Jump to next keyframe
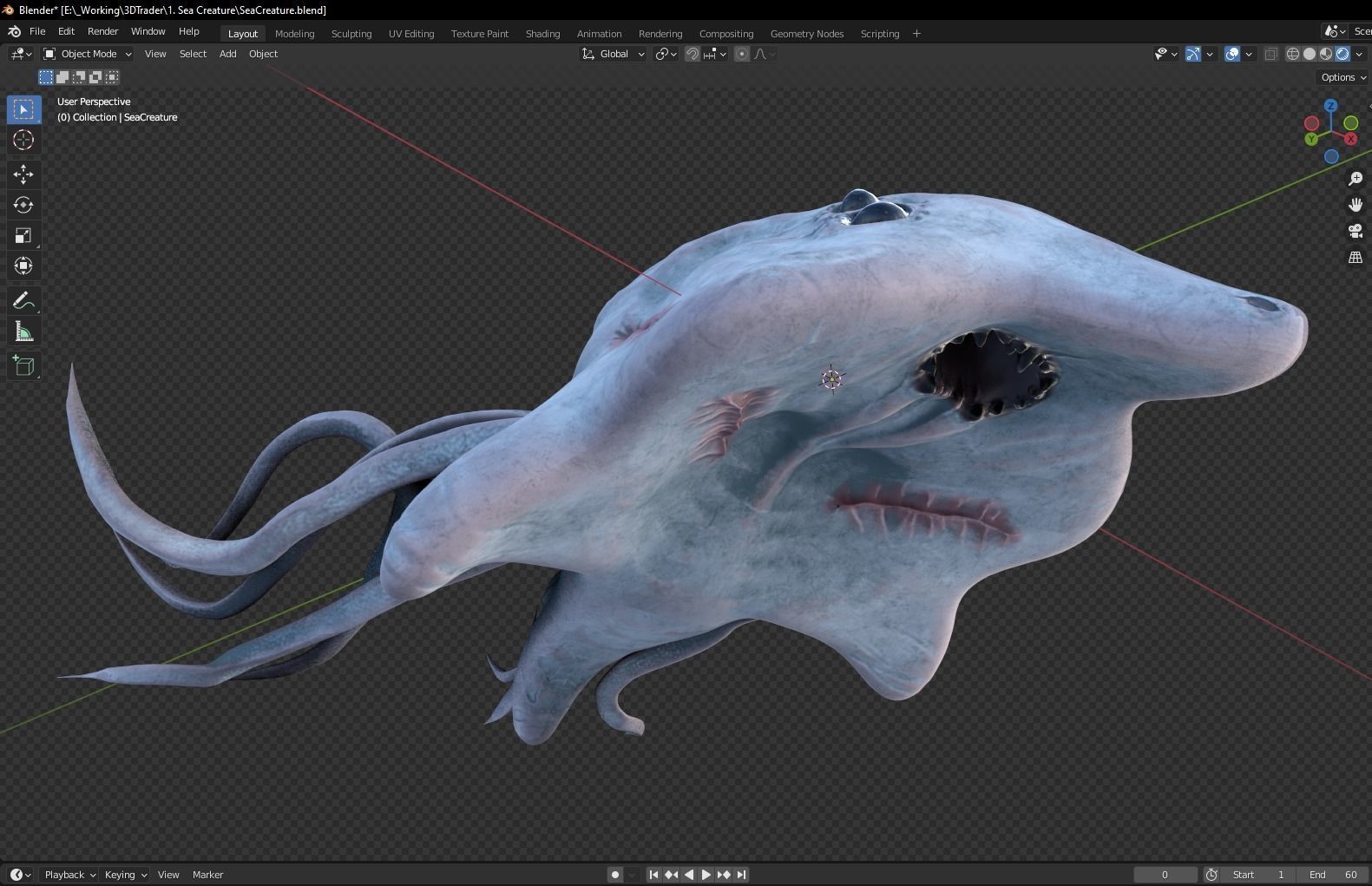1372x886 pixels. [724, 875]
